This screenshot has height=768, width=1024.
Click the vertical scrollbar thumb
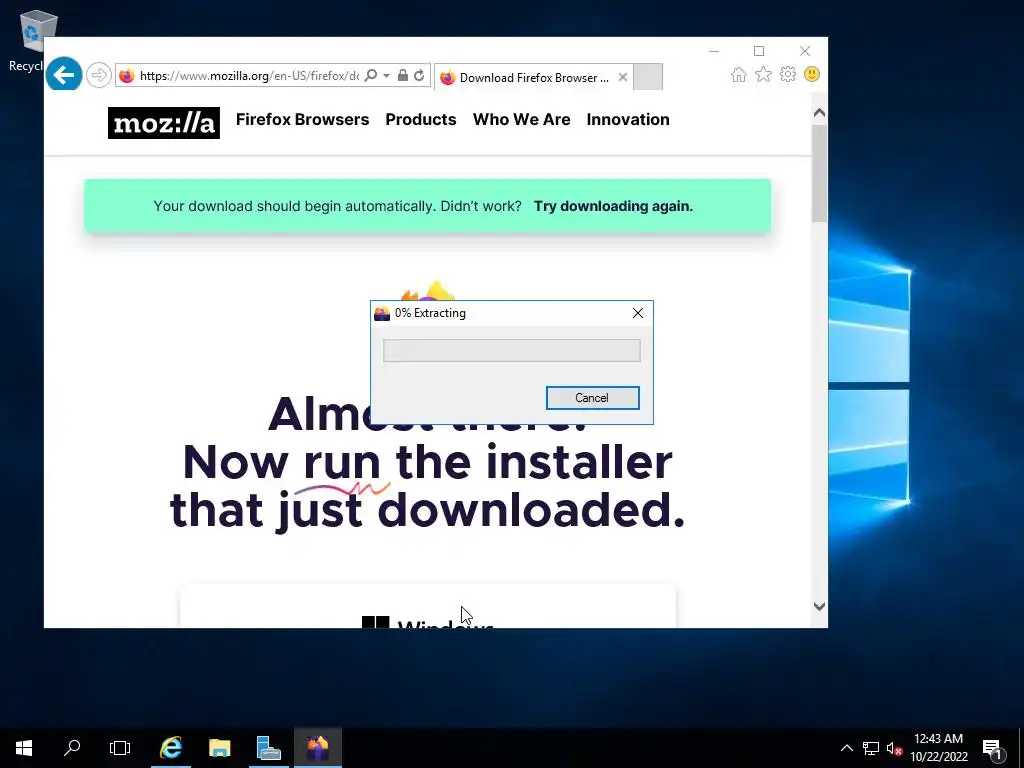tap(820, 173)
